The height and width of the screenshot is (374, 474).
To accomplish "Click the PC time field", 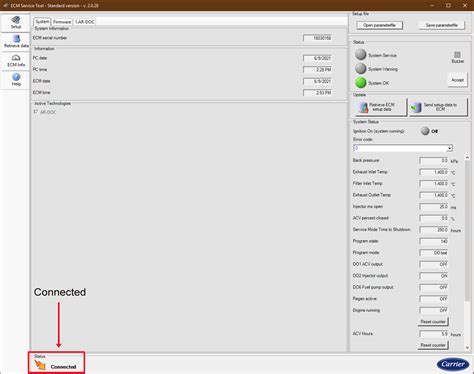I will click(x=317, y=70).
